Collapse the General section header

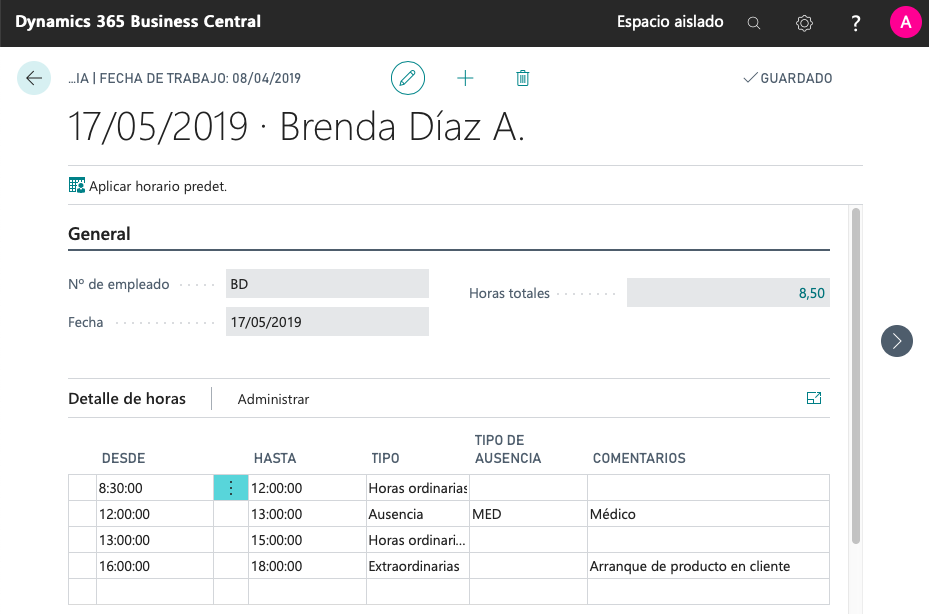(x=100, y=234)
